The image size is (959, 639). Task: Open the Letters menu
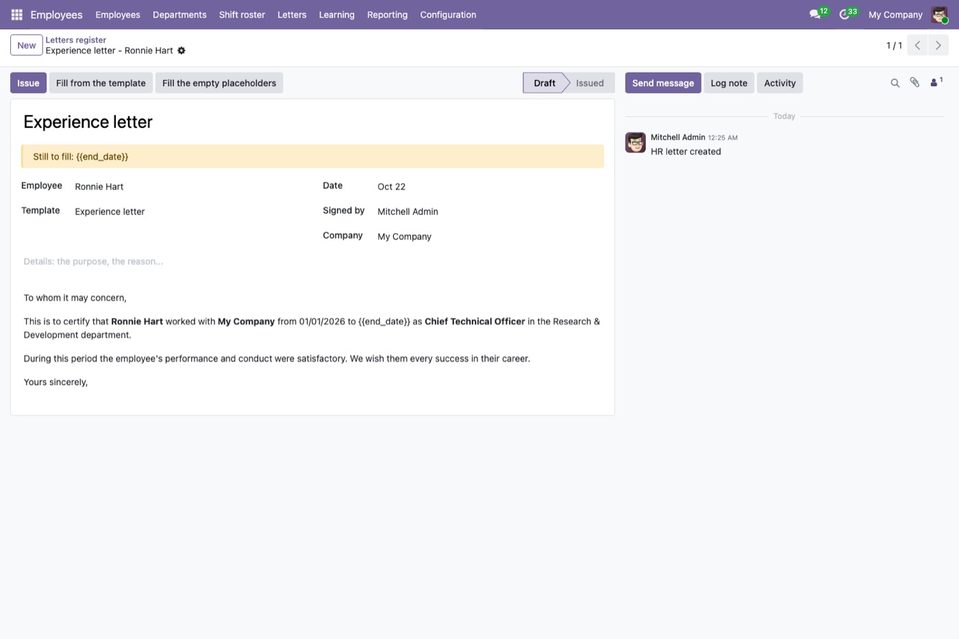click(x=292, y=15)
